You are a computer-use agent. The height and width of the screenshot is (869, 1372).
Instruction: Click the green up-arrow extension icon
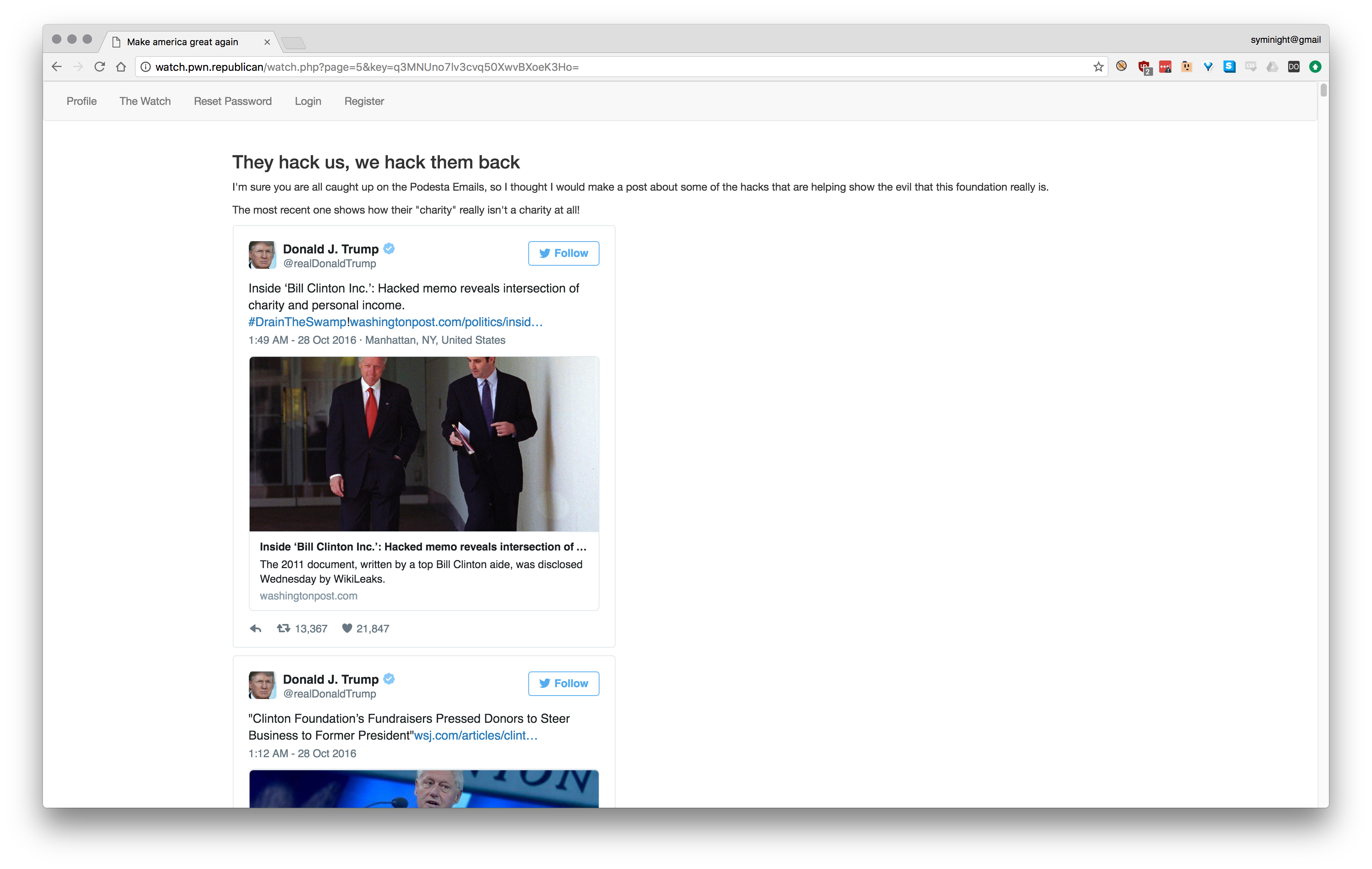coord(1315,67)
